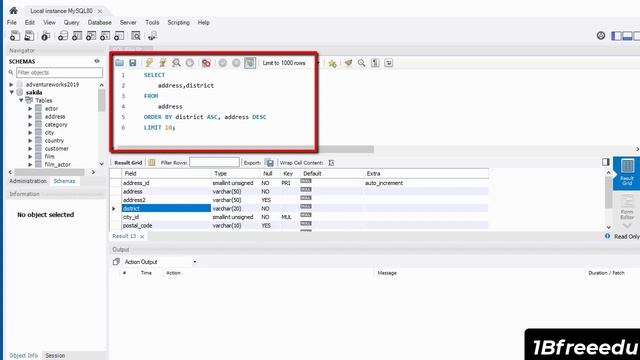Rollback the transaction icon
Image resolution: width=640 pixels, height=360 pixels.
click(x=236, y=63)
